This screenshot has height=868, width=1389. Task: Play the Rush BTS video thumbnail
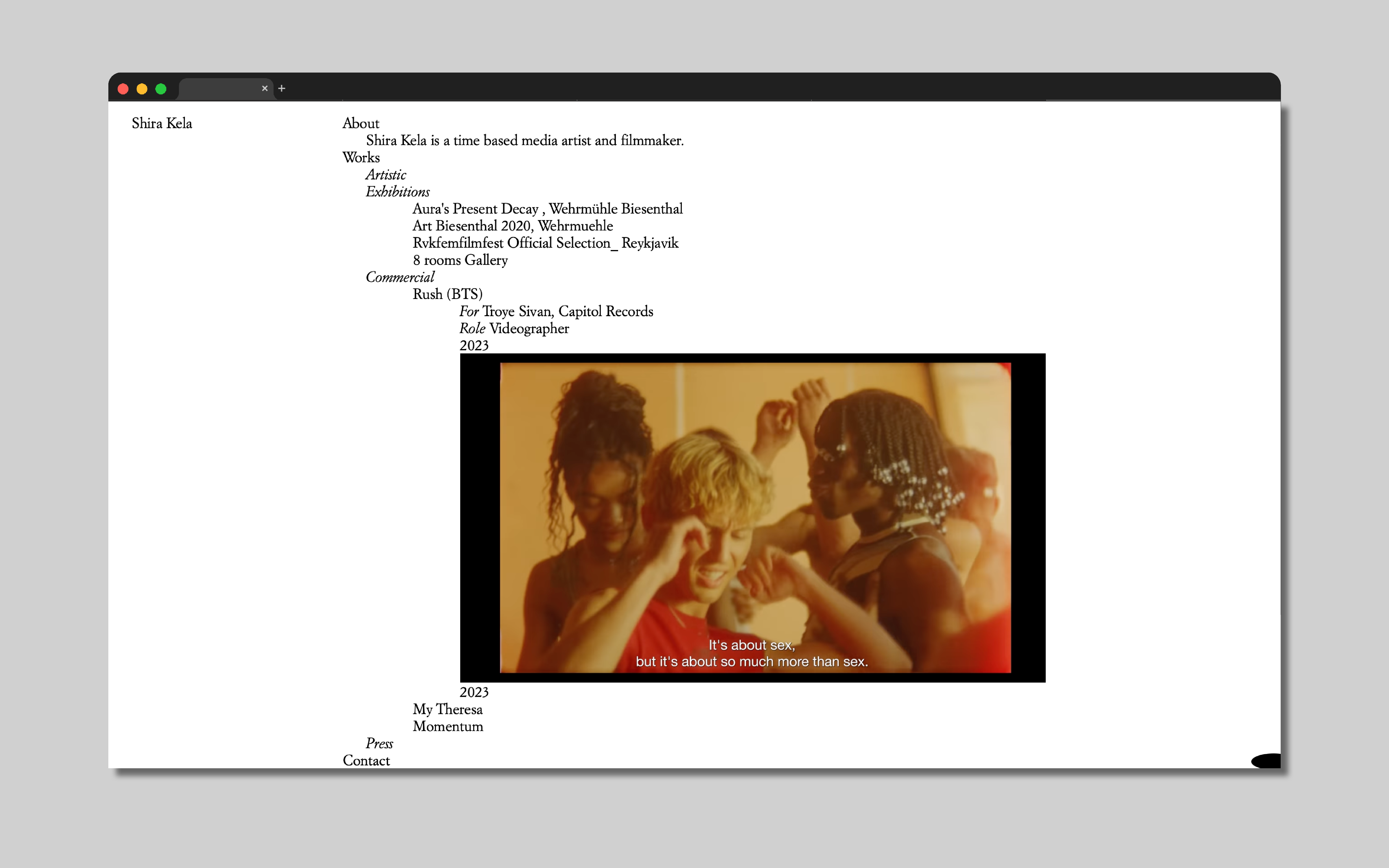click(752, 518)
